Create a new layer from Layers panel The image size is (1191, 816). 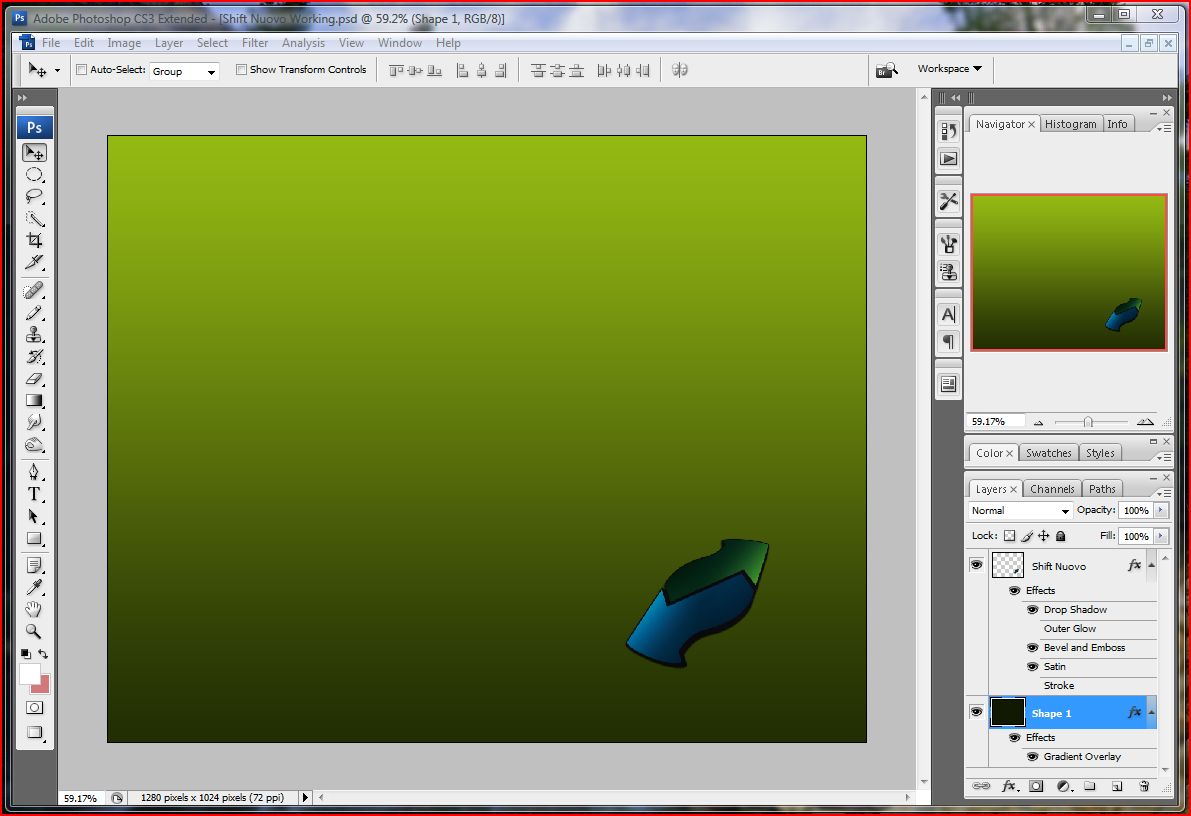tap(1117, 787)
